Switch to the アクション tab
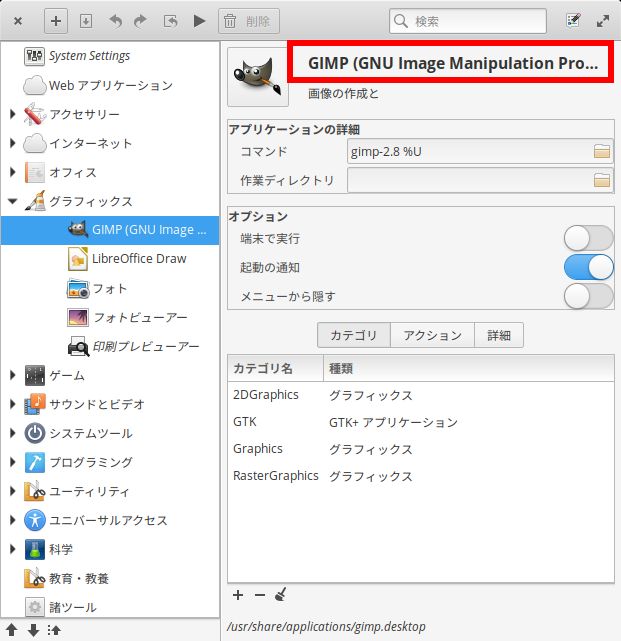 tap(433, 335)
